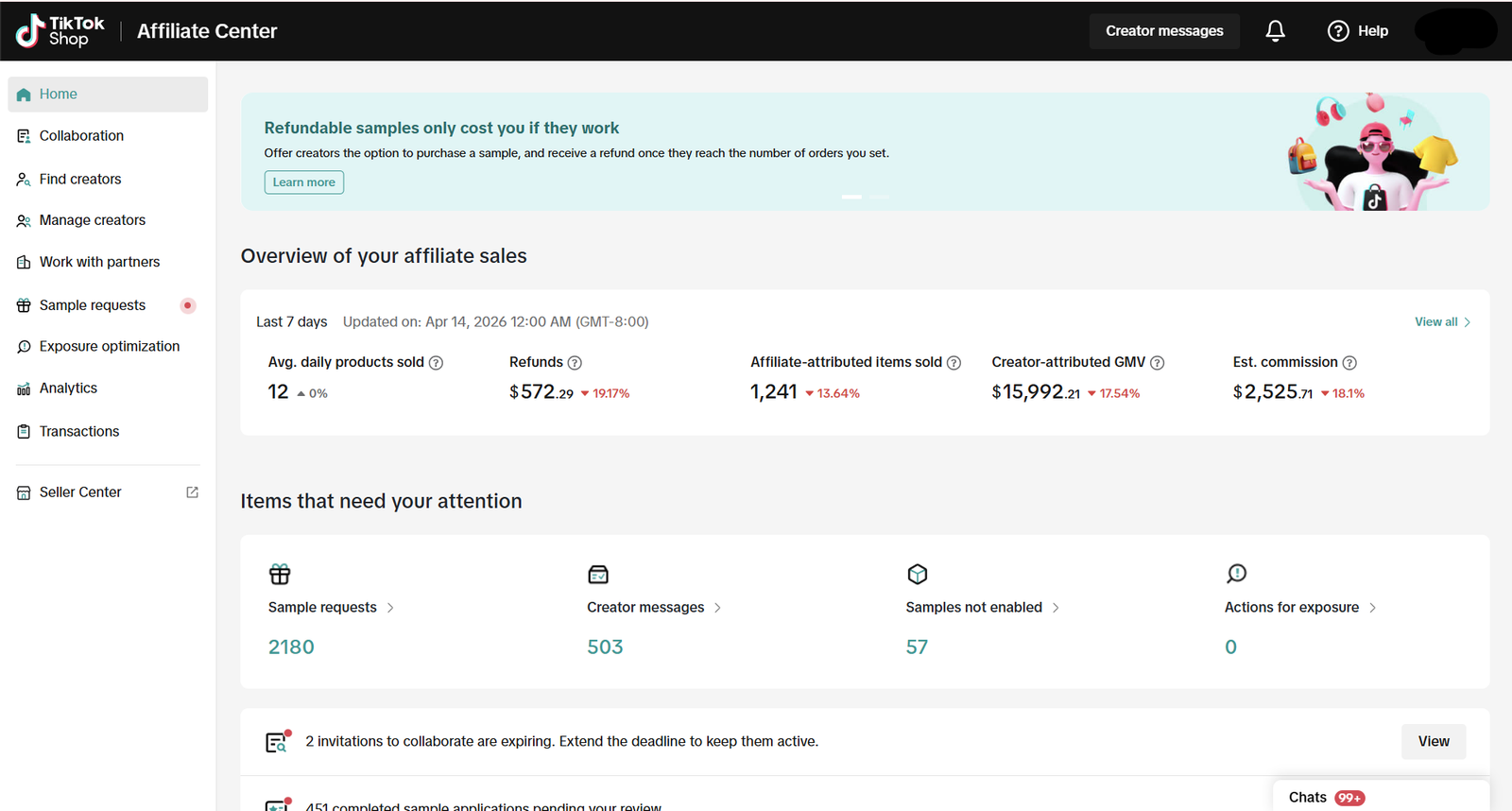1512x811 pixels.
Task: Click the cube icon above Samples not enabled
Action: pos(918,574)
